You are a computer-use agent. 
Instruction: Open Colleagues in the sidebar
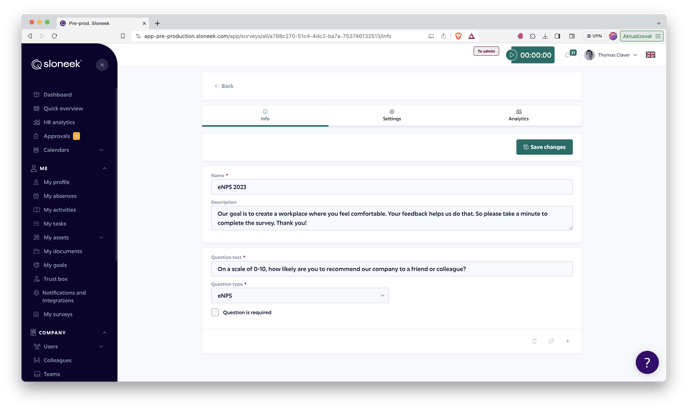[x=57, y=360]
